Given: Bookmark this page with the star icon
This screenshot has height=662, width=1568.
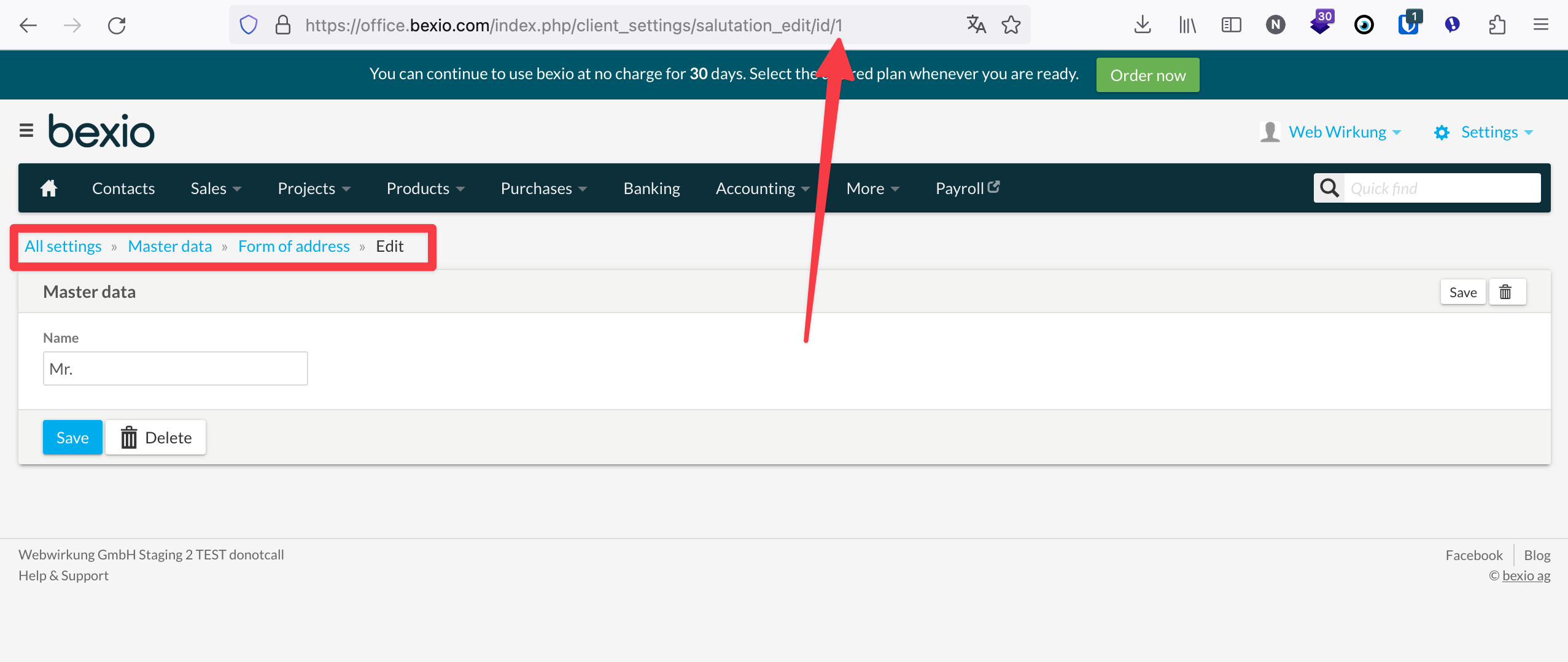Looking at the screenshot, I should 1011,25.
